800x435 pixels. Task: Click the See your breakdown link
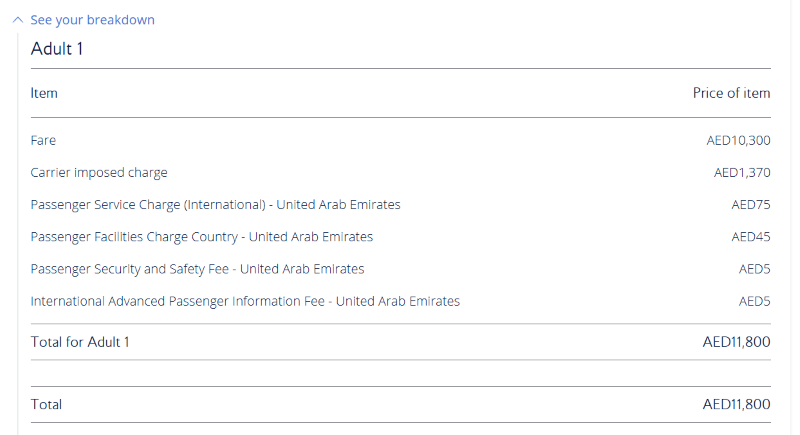tap(92, 20)
